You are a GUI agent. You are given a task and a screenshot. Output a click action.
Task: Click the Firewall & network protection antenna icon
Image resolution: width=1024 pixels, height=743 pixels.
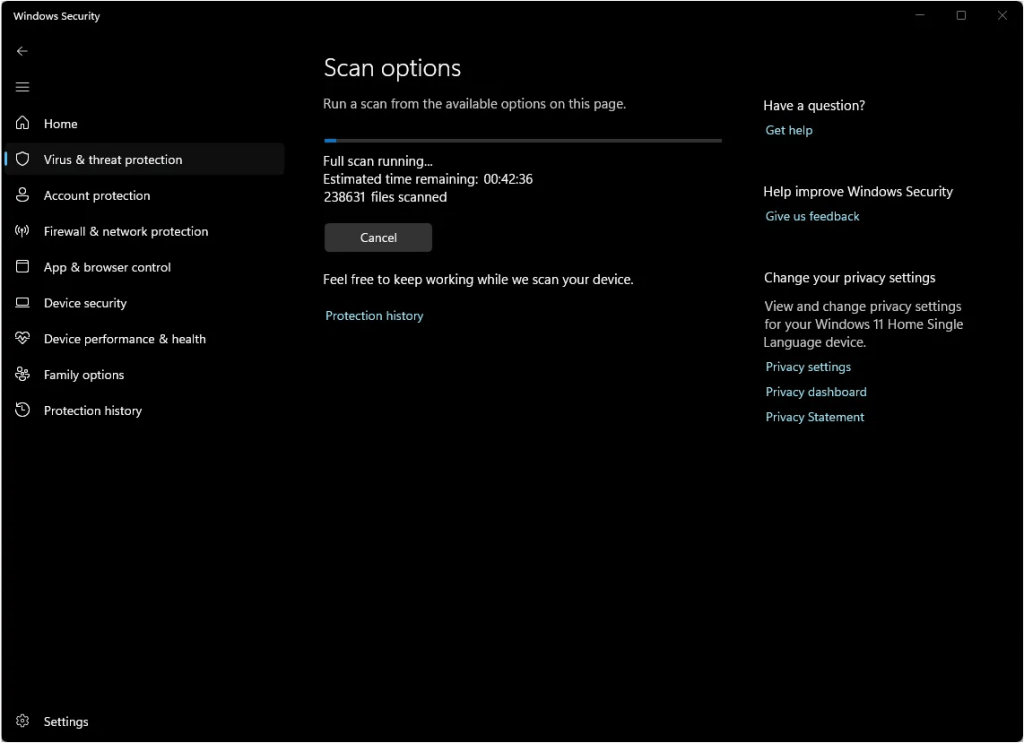coord(22,231)
